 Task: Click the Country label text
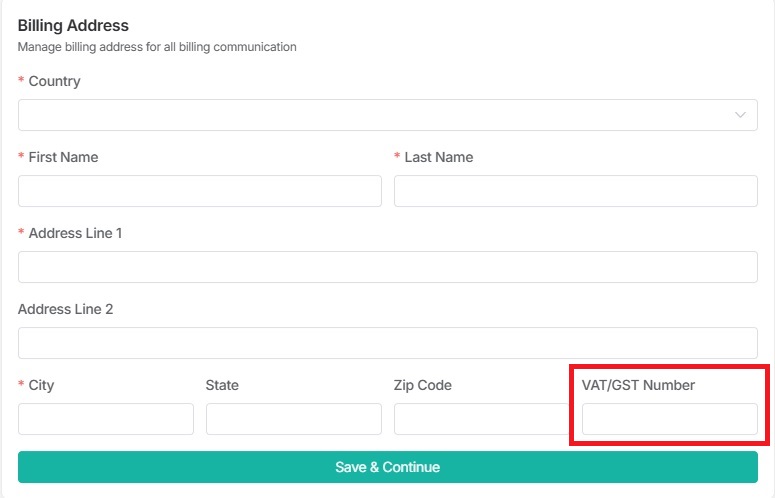(x=54, y=81)
